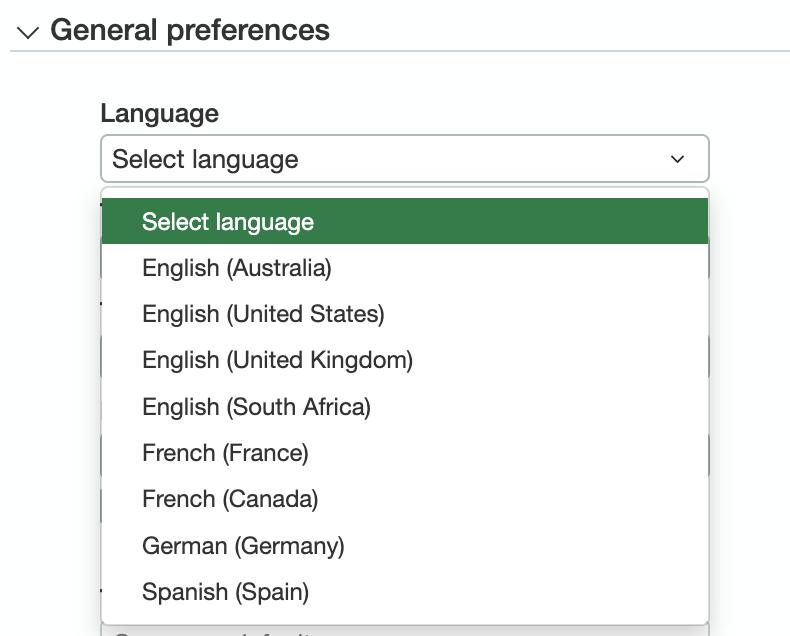Screen dimensions: 790x636
Task: Click the Language field label
Action: (160, 113)
